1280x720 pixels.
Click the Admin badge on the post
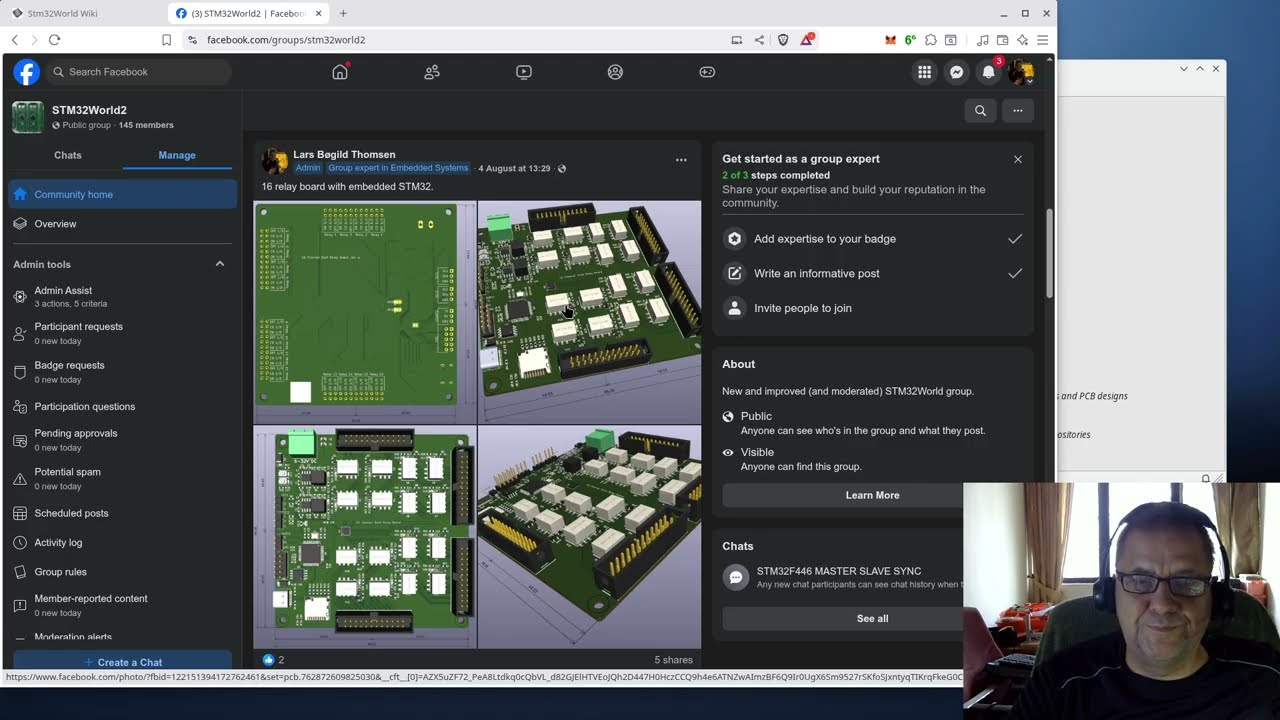[308, 168]
